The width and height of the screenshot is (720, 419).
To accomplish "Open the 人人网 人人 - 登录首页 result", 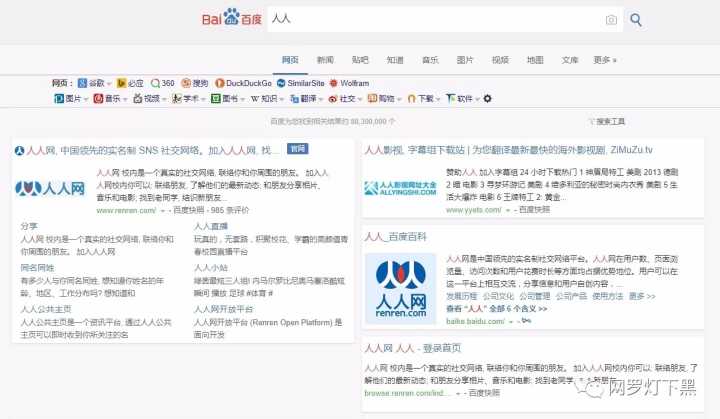I will (x=412, y=348).
